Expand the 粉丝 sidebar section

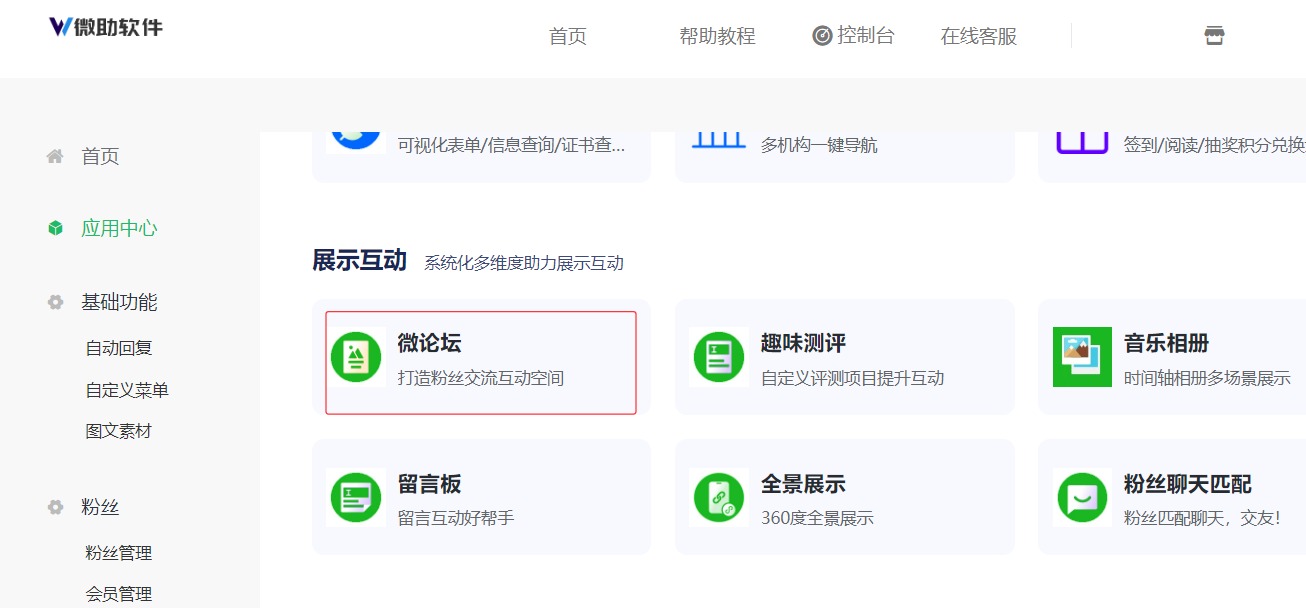(x=100, y=507)
